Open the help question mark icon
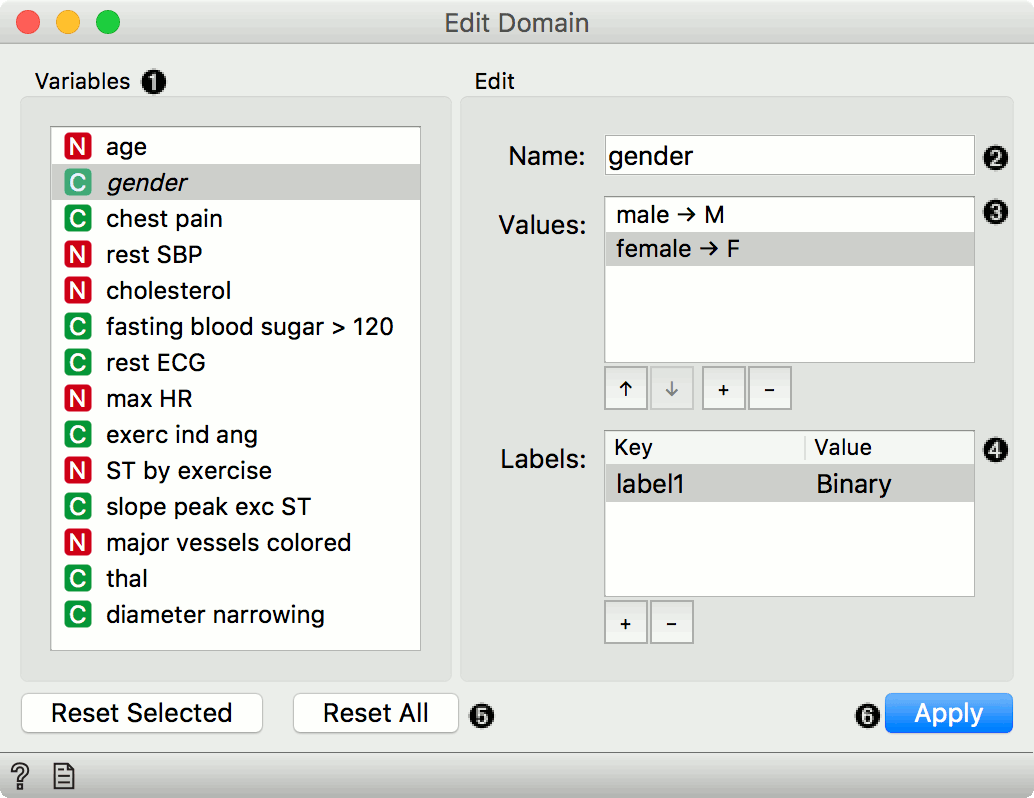 click(x=19, y=775)
